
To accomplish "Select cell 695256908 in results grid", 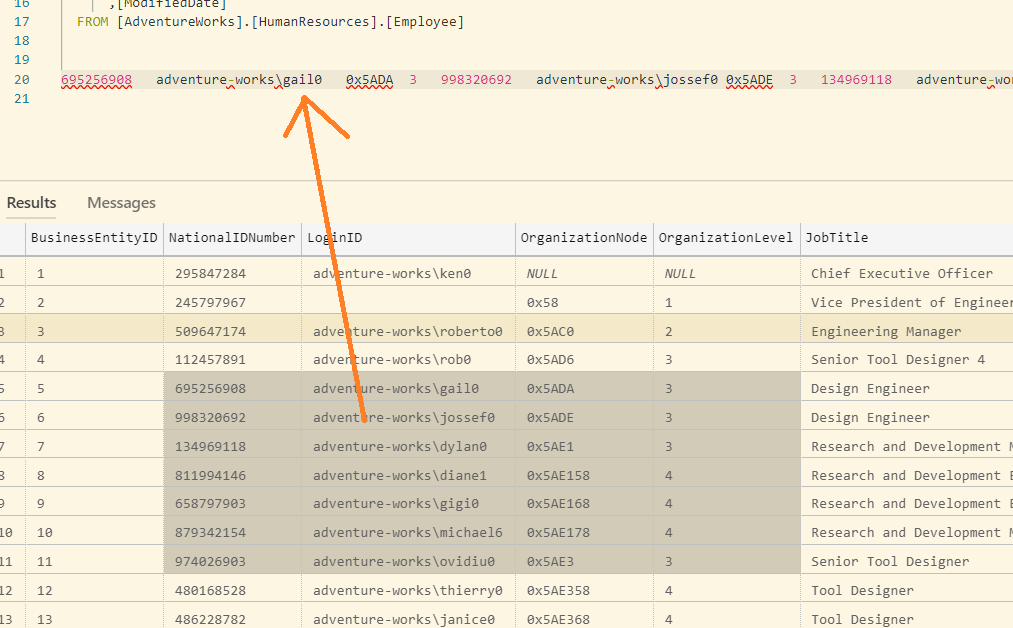I will (x=233, y=388).
